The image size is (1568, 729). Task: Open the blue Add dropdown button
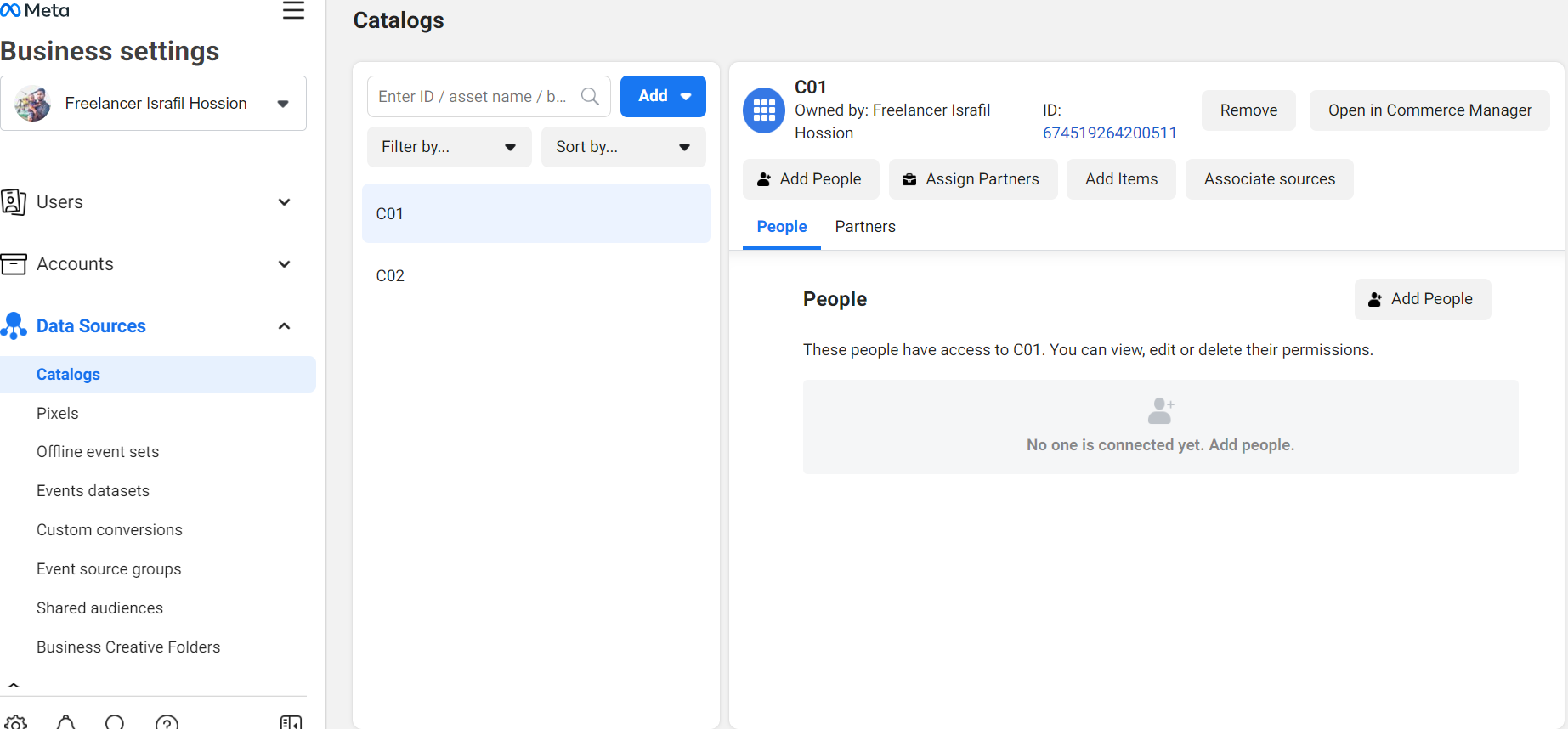click(663, 96)
